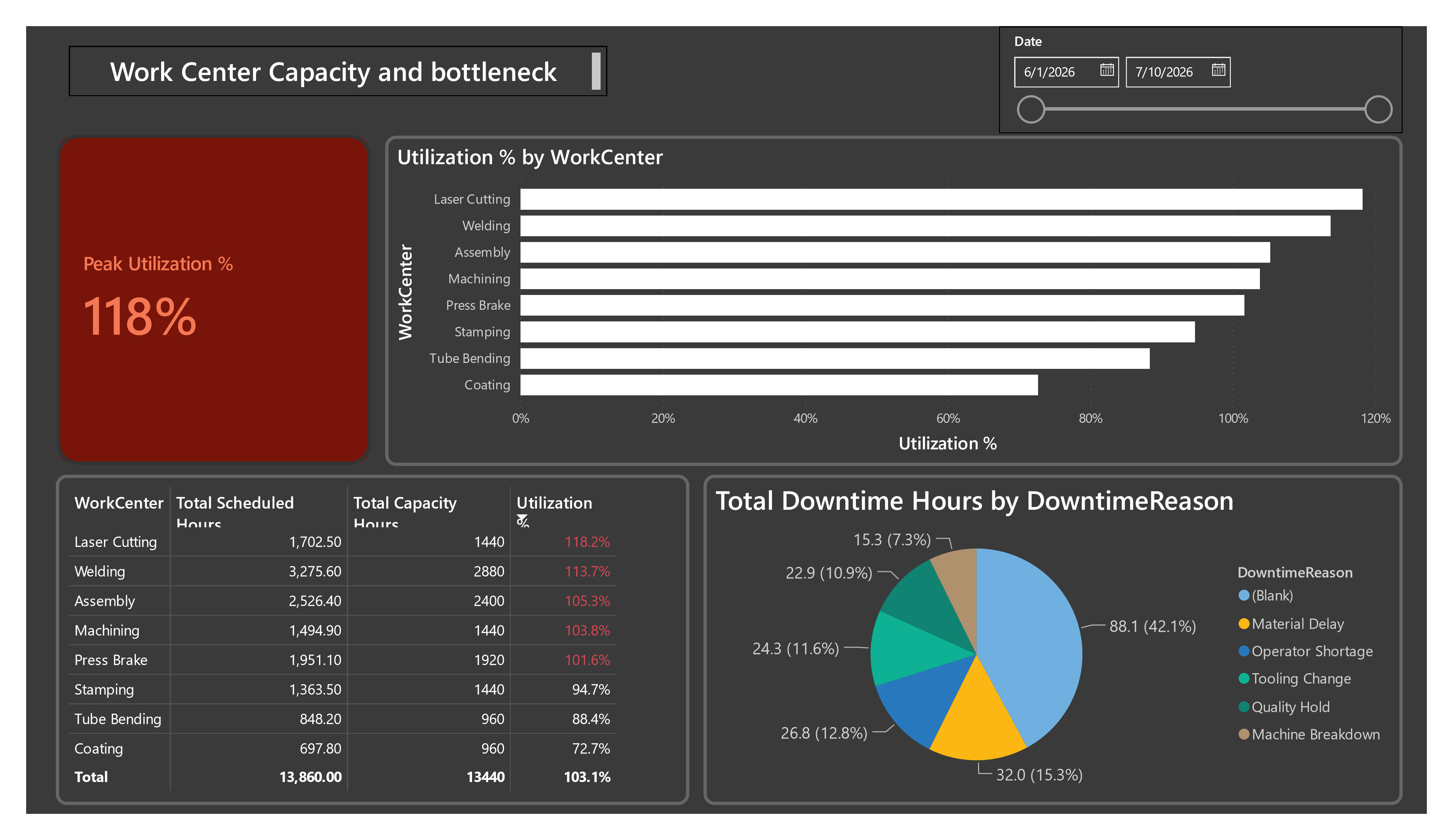Click the Peak Utilization % card value 118%
This screenshot has width=1453, height=840.
point(140,316)
